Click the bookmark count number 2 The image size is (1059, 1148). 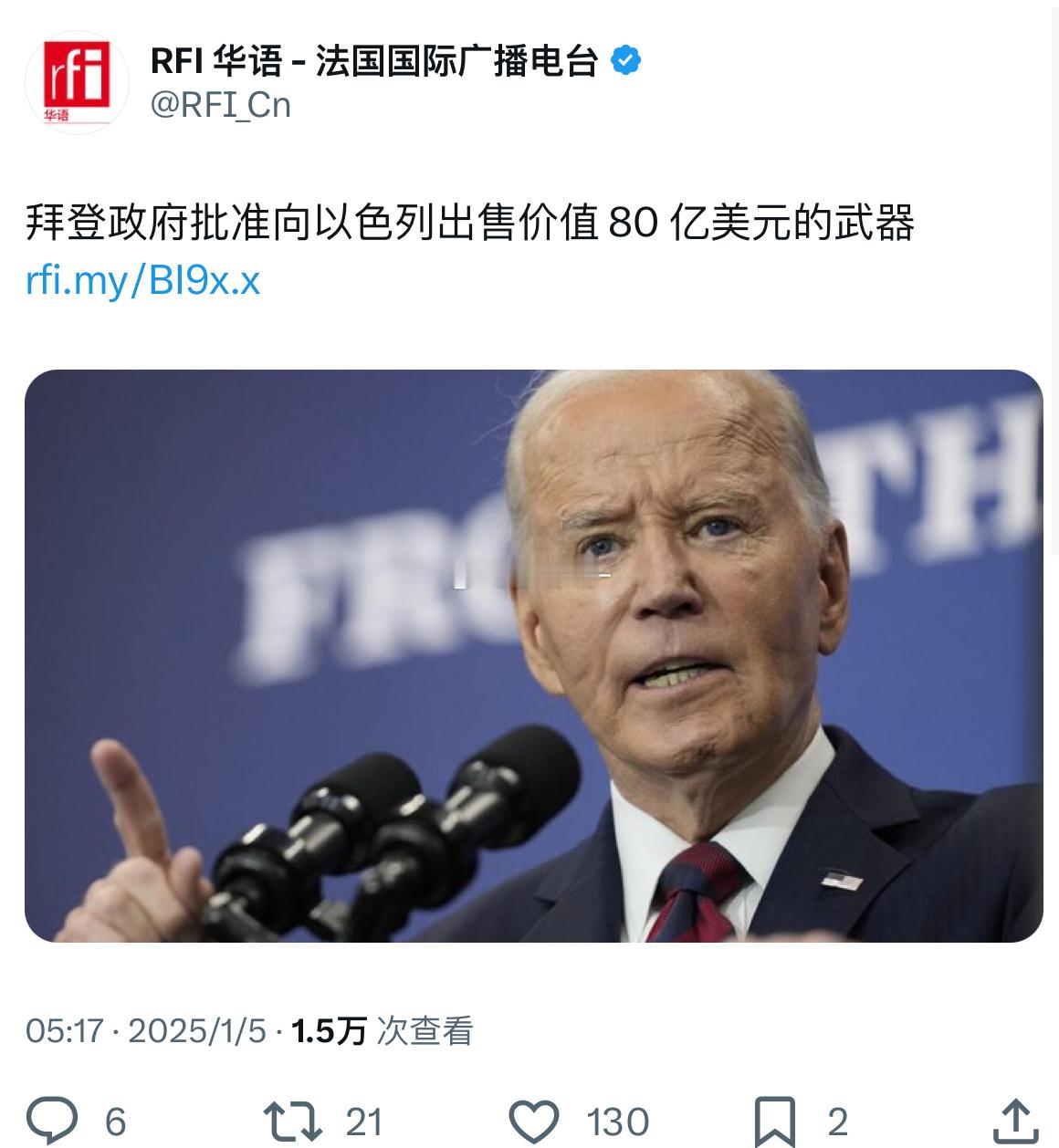pyautogui.click(x=837, y=1122)
